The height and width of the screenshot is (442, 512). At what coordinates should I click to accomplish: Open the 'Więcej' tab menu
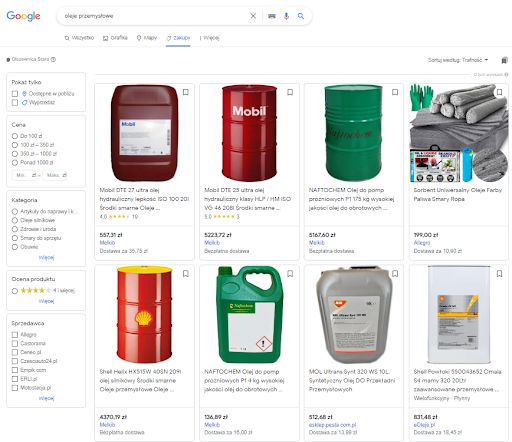point(210,38)
